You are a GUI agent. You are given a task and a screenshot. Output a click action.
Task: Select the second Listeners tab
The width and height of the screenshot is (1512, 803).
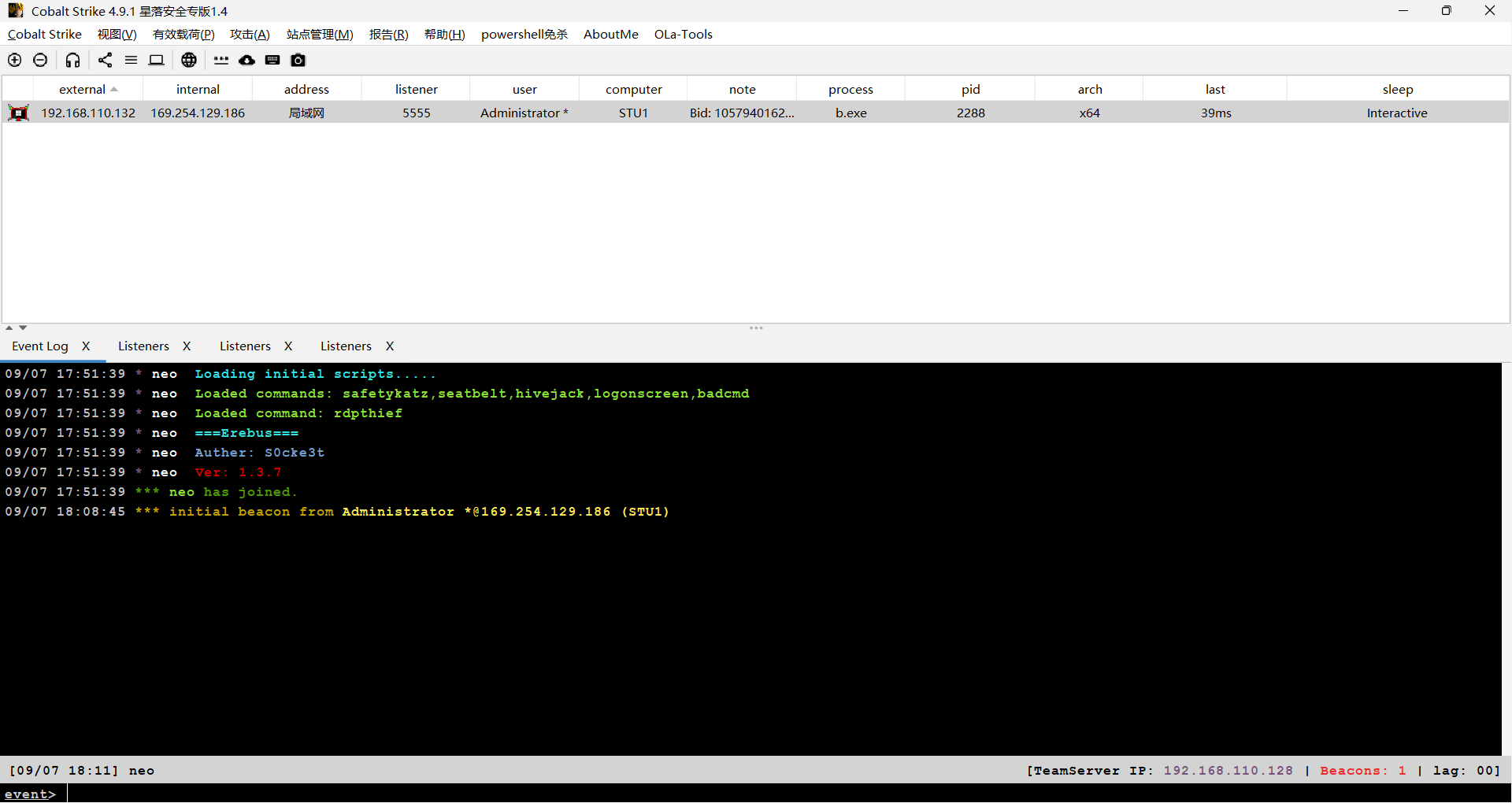[245, 346]
